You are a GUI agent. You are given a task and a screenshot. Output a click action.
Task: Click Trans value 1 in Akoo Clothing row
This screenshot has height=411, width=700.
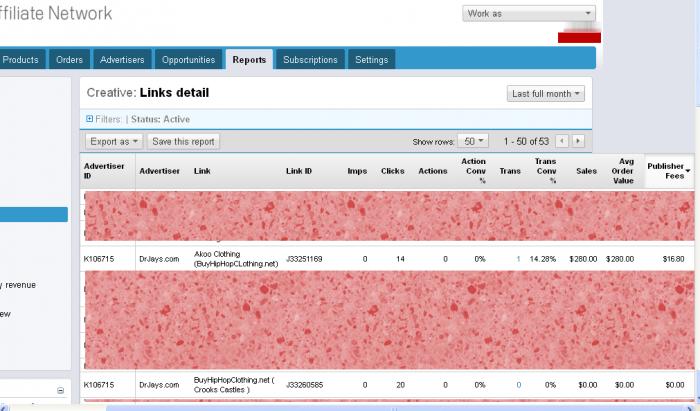coord(518,259)
